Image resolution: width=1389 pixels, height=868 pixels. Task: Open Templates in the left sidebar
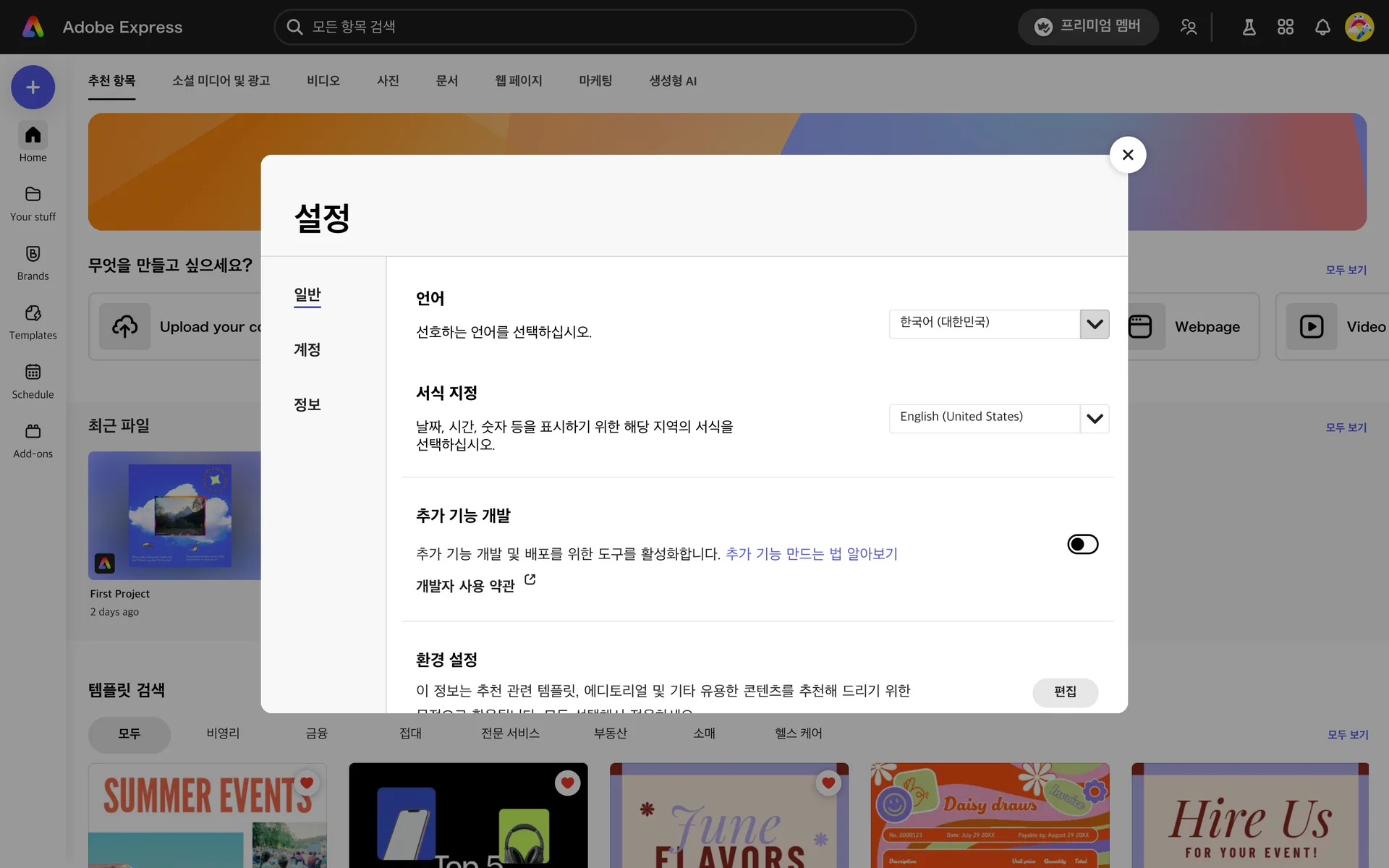[33, 322]
